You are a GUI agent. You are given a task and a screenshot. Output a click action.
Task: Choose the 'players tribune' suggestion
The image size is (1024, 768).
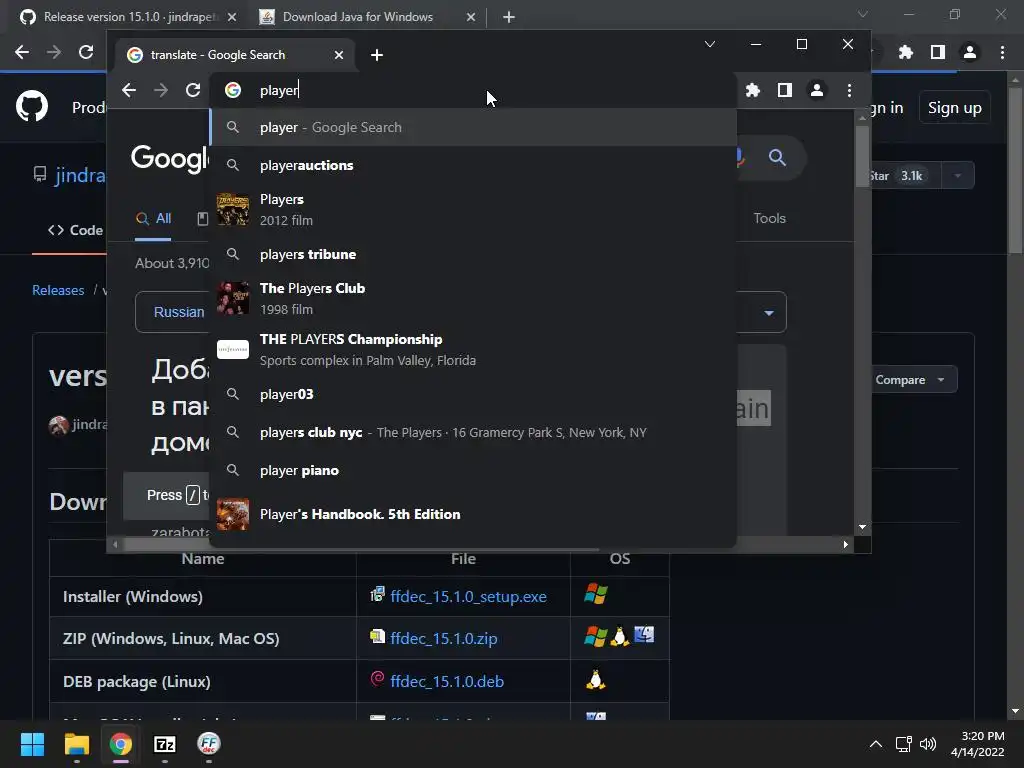point(473,254)
